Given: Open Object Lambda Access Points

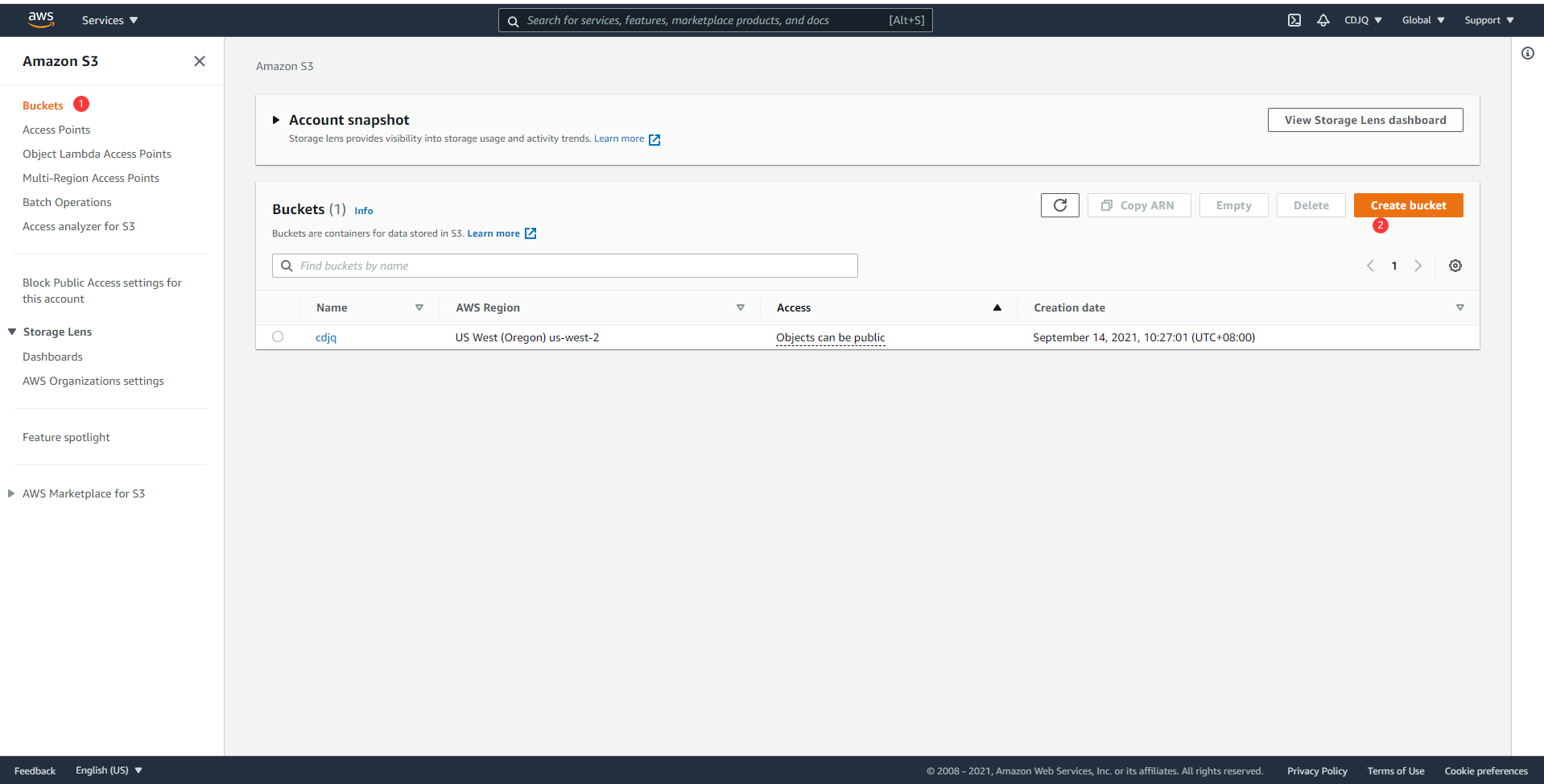Looking at the screenshot, I should (x=97, y=154).
